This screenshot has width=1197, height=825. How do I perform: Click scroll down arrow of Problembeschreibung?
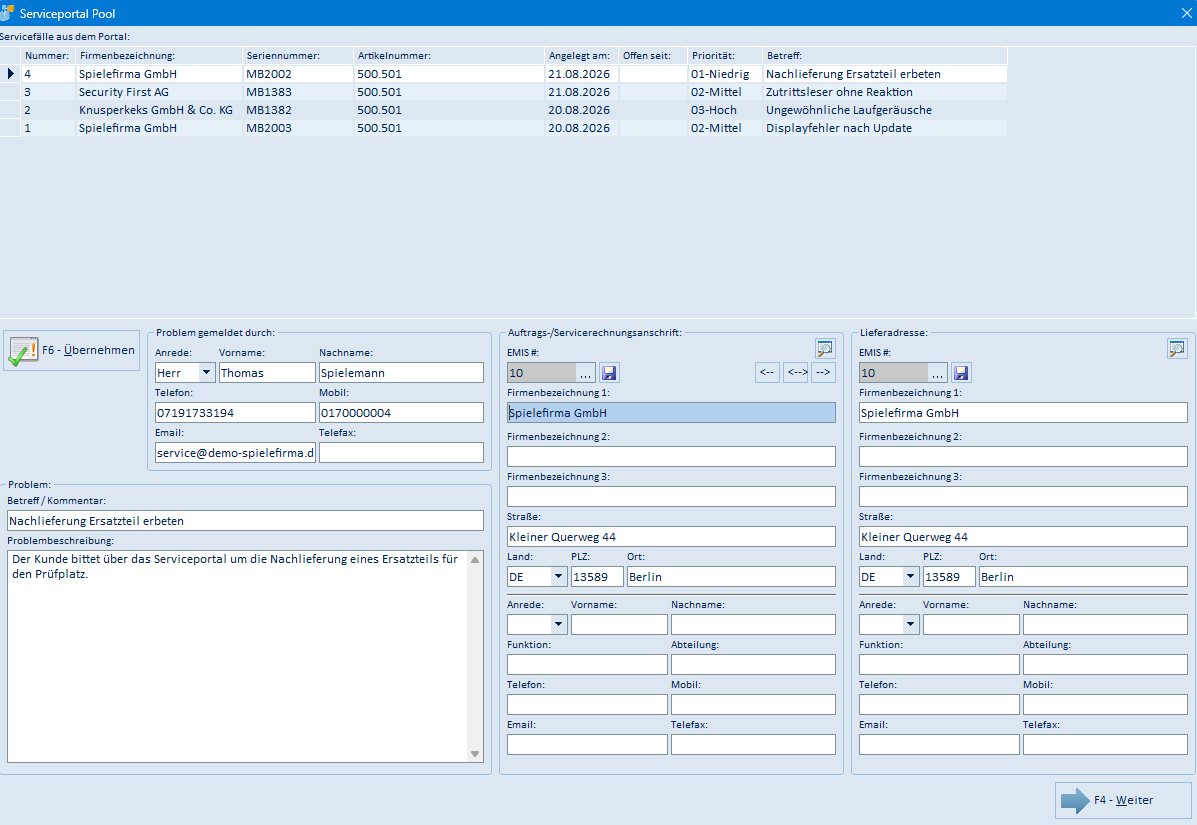coord(475,753)
